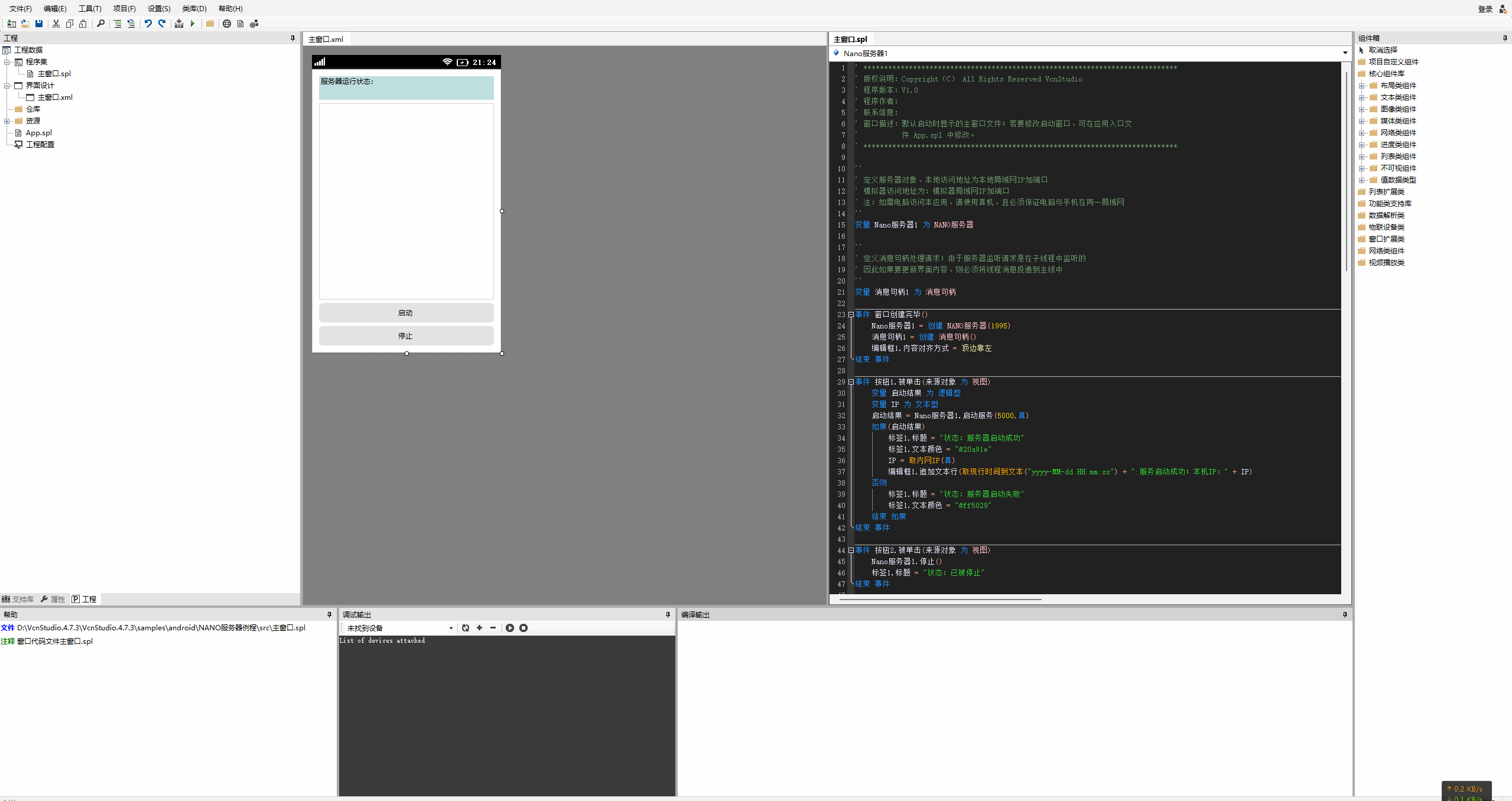This screenshot has width=1512, height=801.
Task: Save with the blue floppy disk icon
Action: point(39,24)
